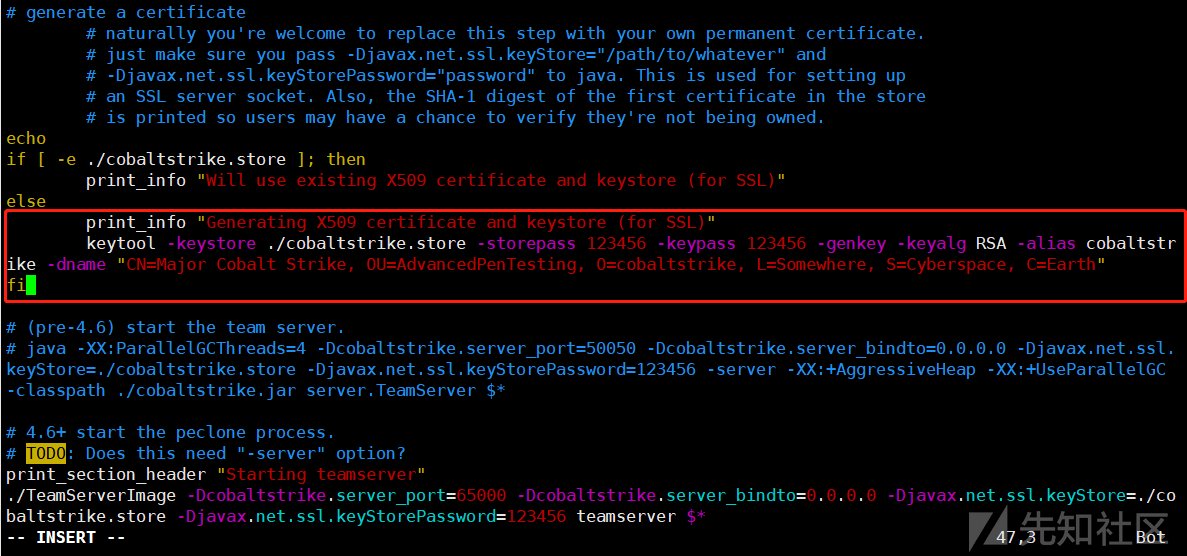Click '-XX:ParallelGCThreads=4' in the commented java line

(x=191, y=348)
